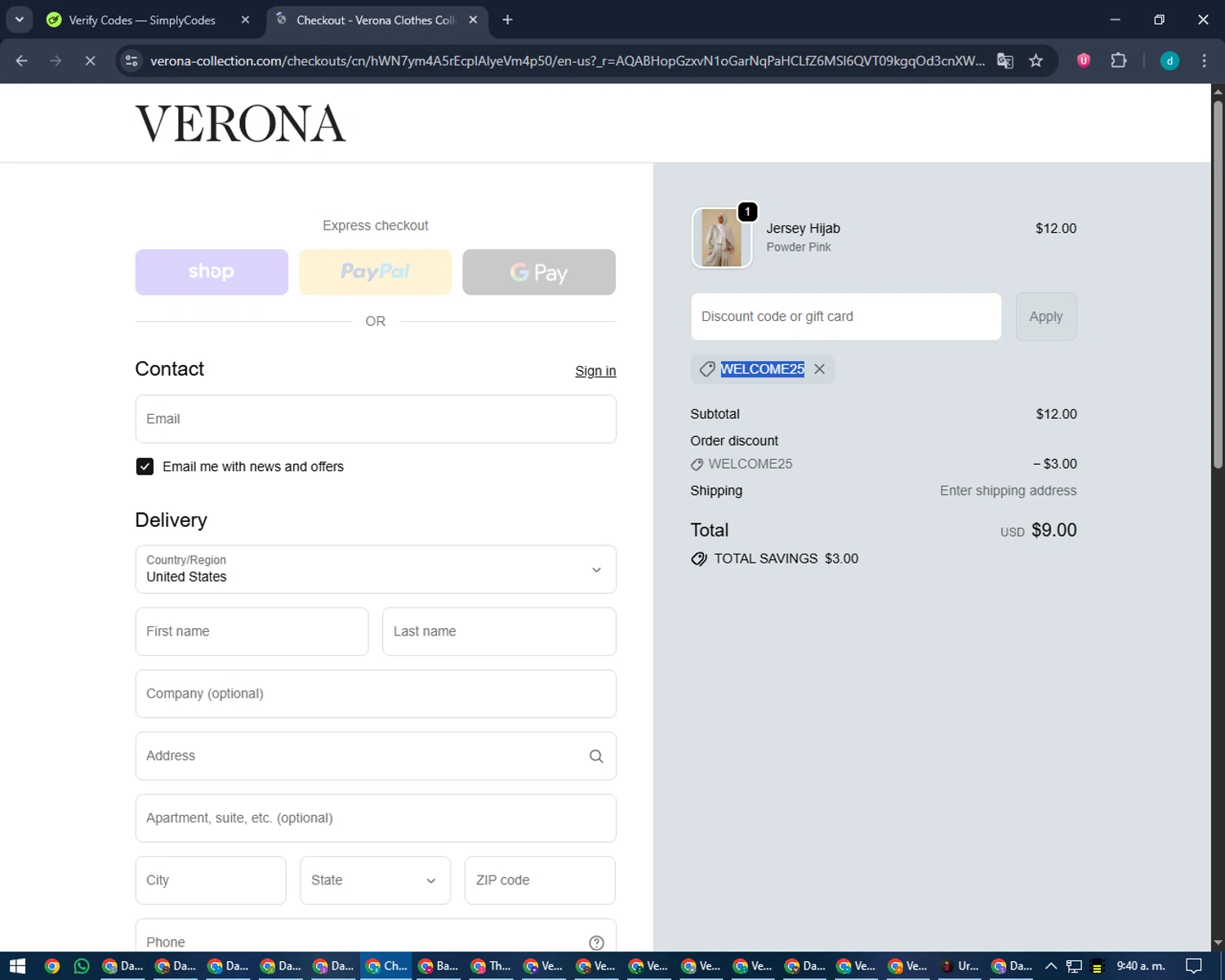Viewport: 1225px width, 980px height.
Task: Open the red shield extension icon
Action: [1084, 60]
